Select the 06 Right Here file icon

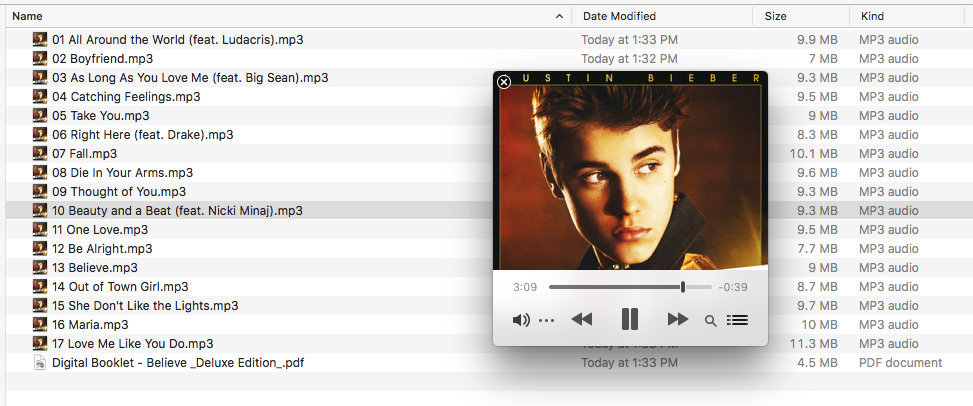[x=40, y=134]
